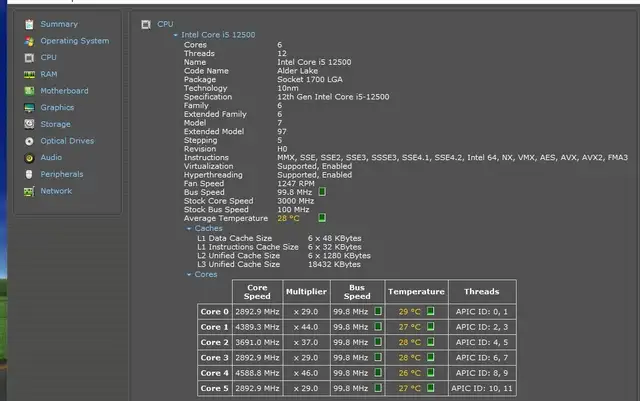This screenshot has height=401, width=640.
Task: Select the Optical Drives disc icon
Action: point(29,141)
